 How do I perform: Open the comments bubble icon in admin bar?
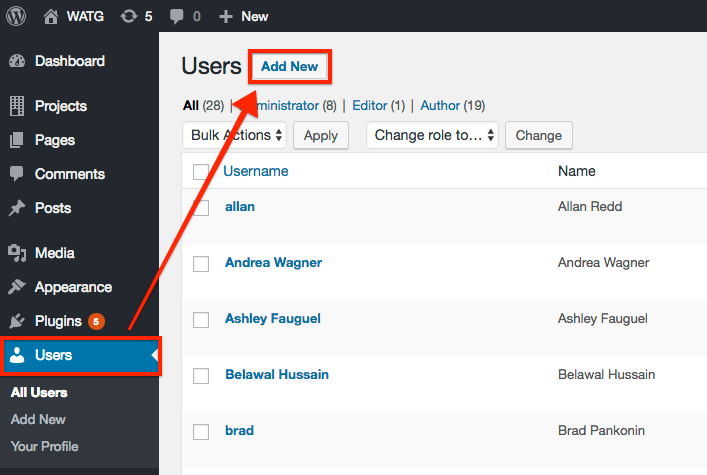(176, 16)
